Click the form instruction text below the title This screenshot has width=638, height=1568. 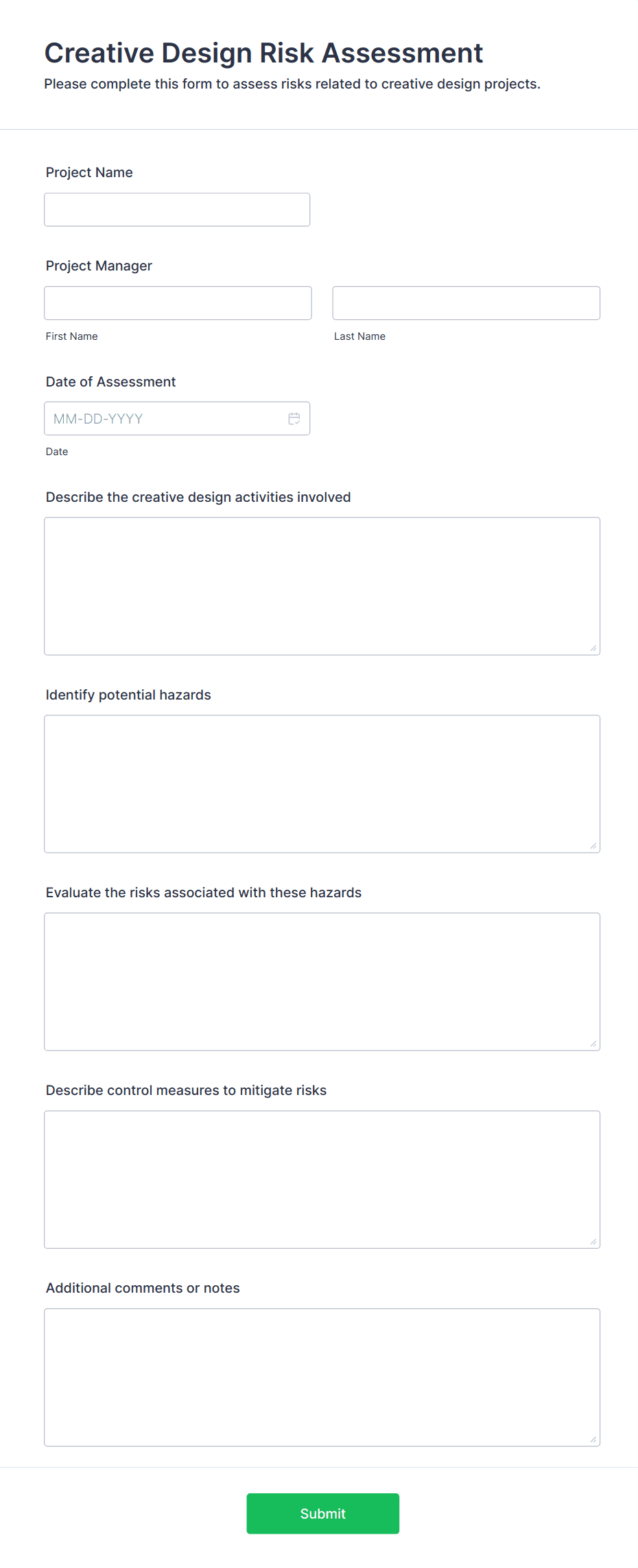click(x=293, y=84)
